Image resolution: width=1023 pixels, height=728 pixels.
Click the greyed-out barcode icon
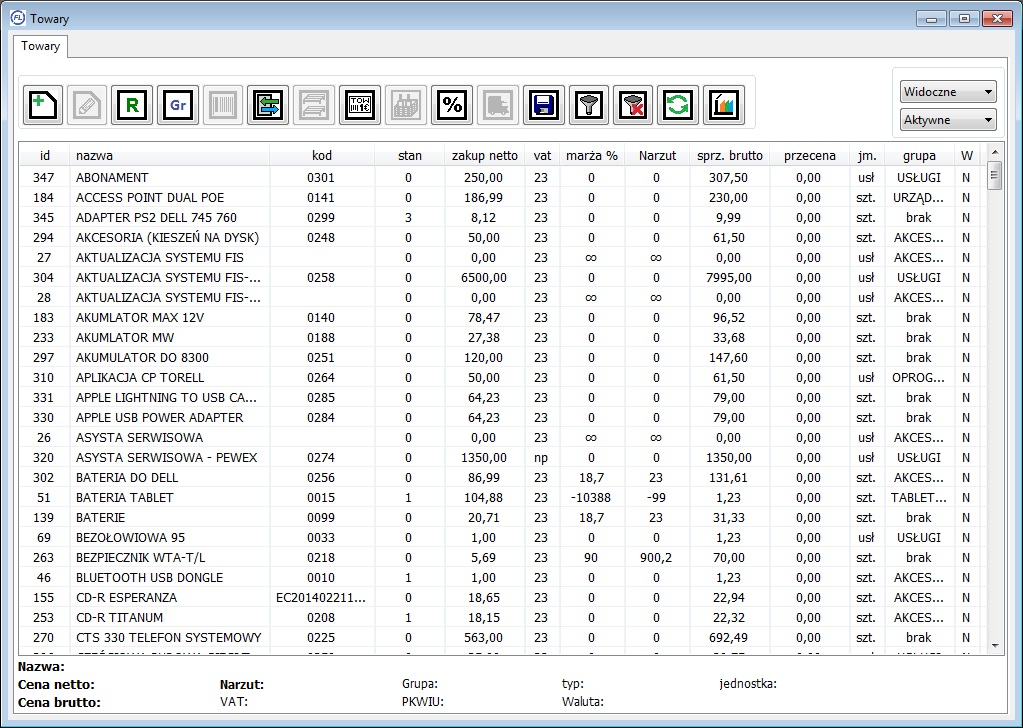pos(223,104)
